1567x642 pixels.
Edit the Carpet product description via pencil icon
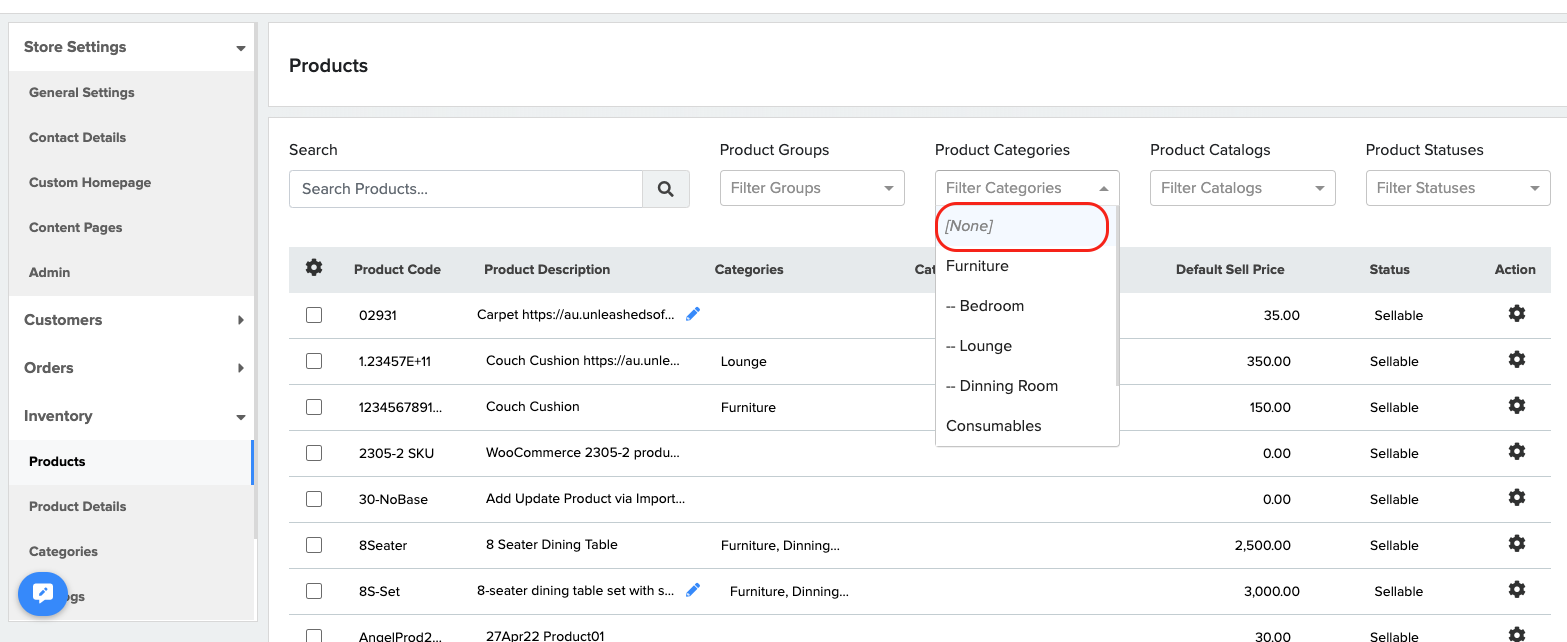(694, 313)
